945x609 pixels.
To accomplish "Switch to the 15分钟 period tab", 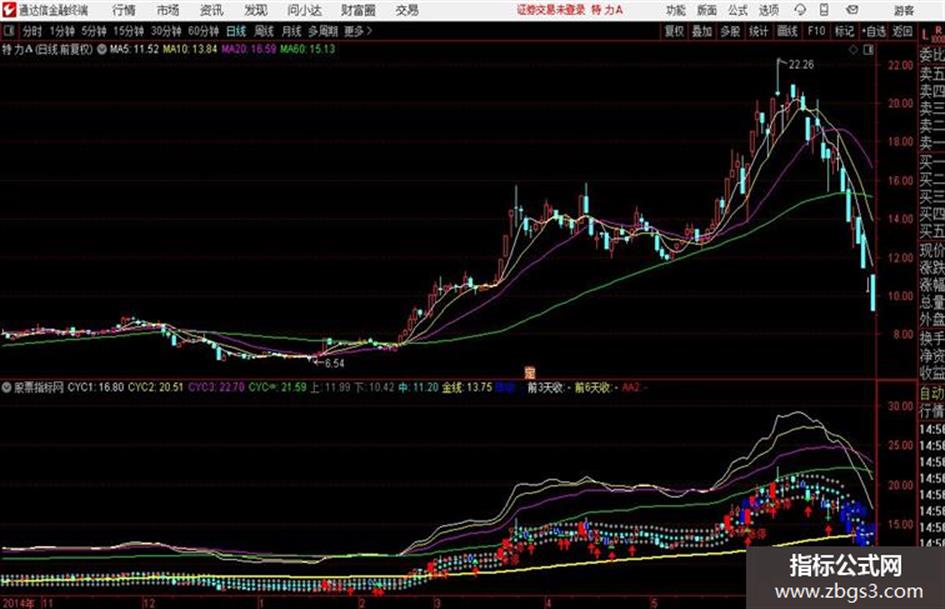I will tap(129, 31).
